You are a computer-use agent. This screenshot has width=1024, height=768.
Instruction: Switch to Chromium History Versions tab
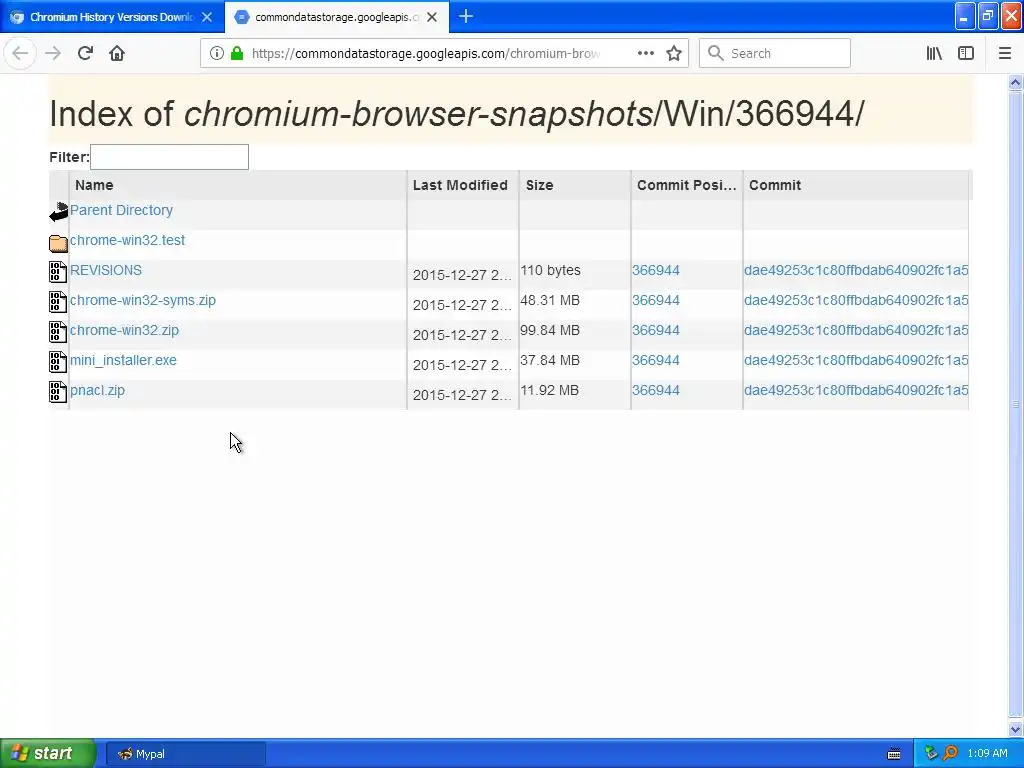pos(112,17)
